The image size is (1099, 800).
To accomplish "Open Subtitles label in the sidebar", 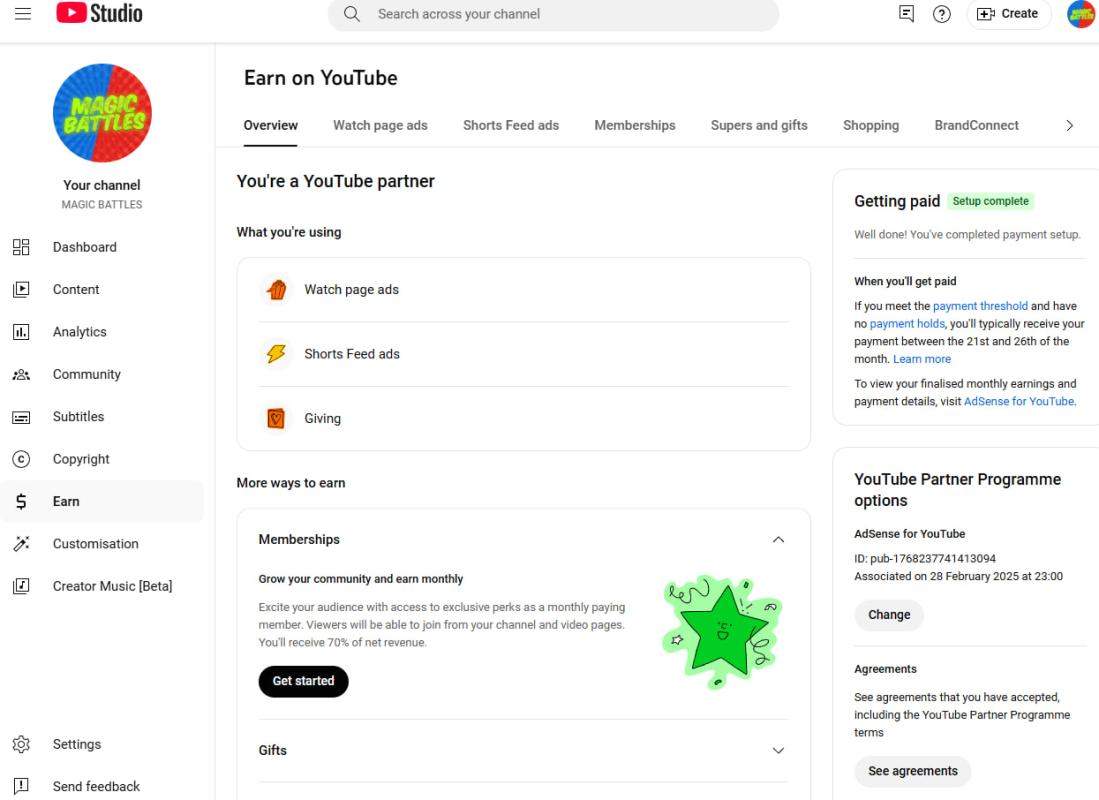I will click(x=78, y=416).
